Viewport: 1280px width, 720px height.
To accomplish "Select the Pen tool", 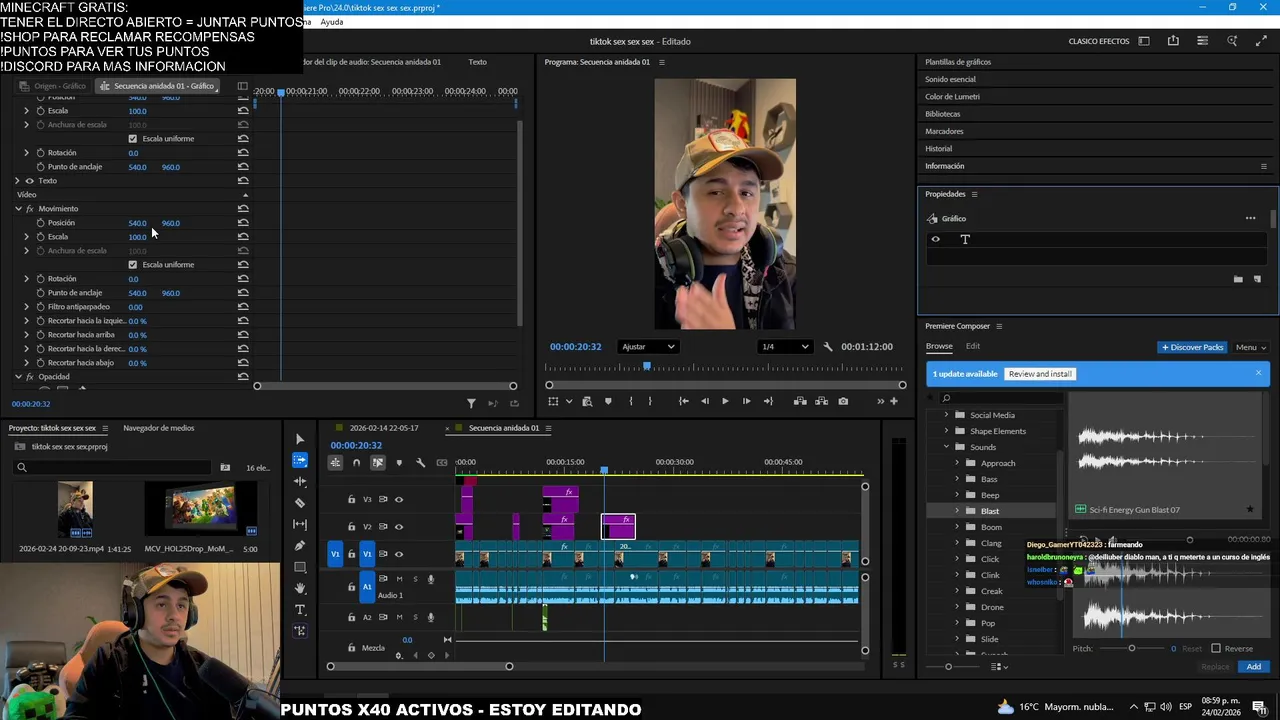I will coord(300,546).
